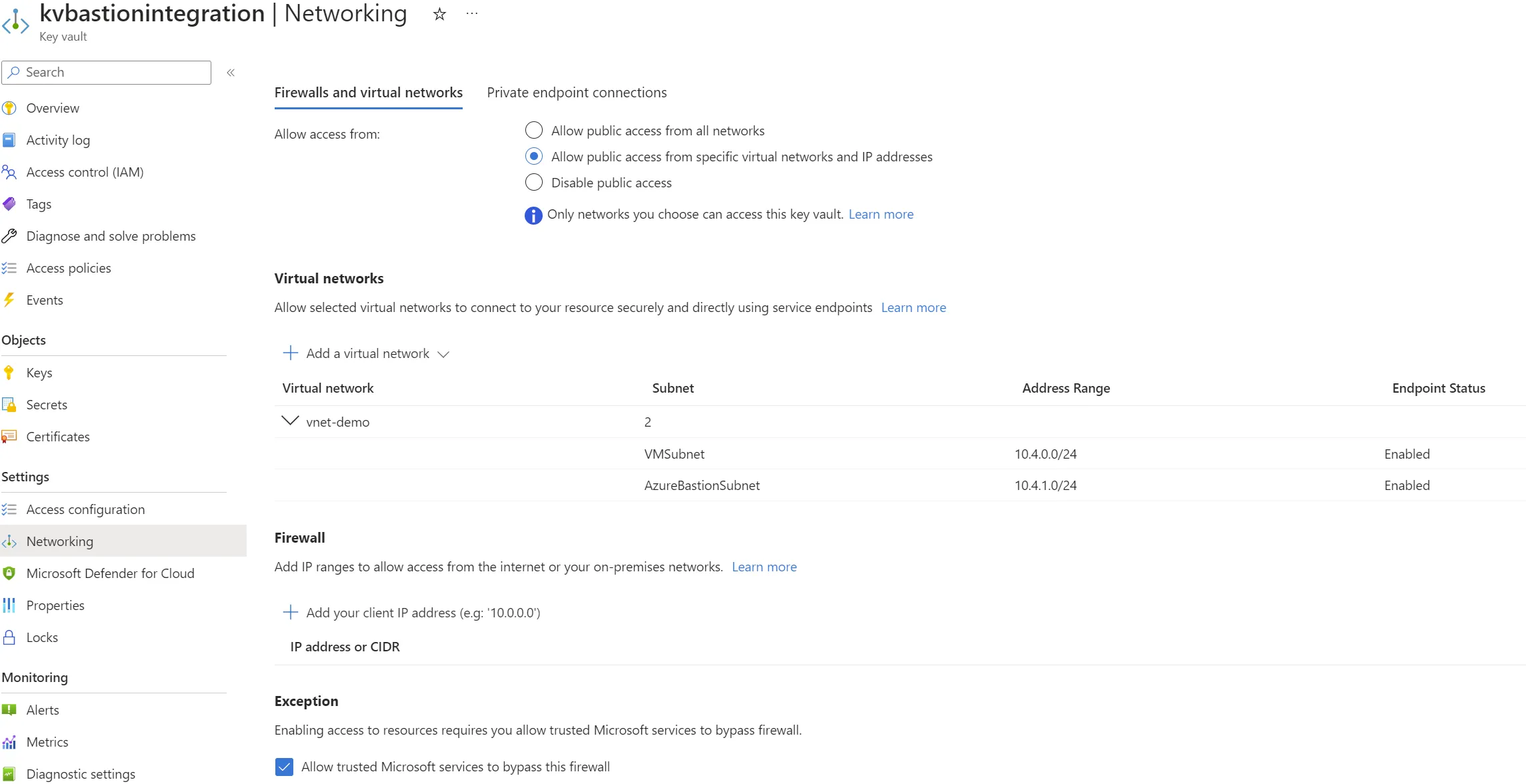Toggle Allow trusted Microsoft services bypass checkbox
Screen dimensions: 1526x784
284,767
